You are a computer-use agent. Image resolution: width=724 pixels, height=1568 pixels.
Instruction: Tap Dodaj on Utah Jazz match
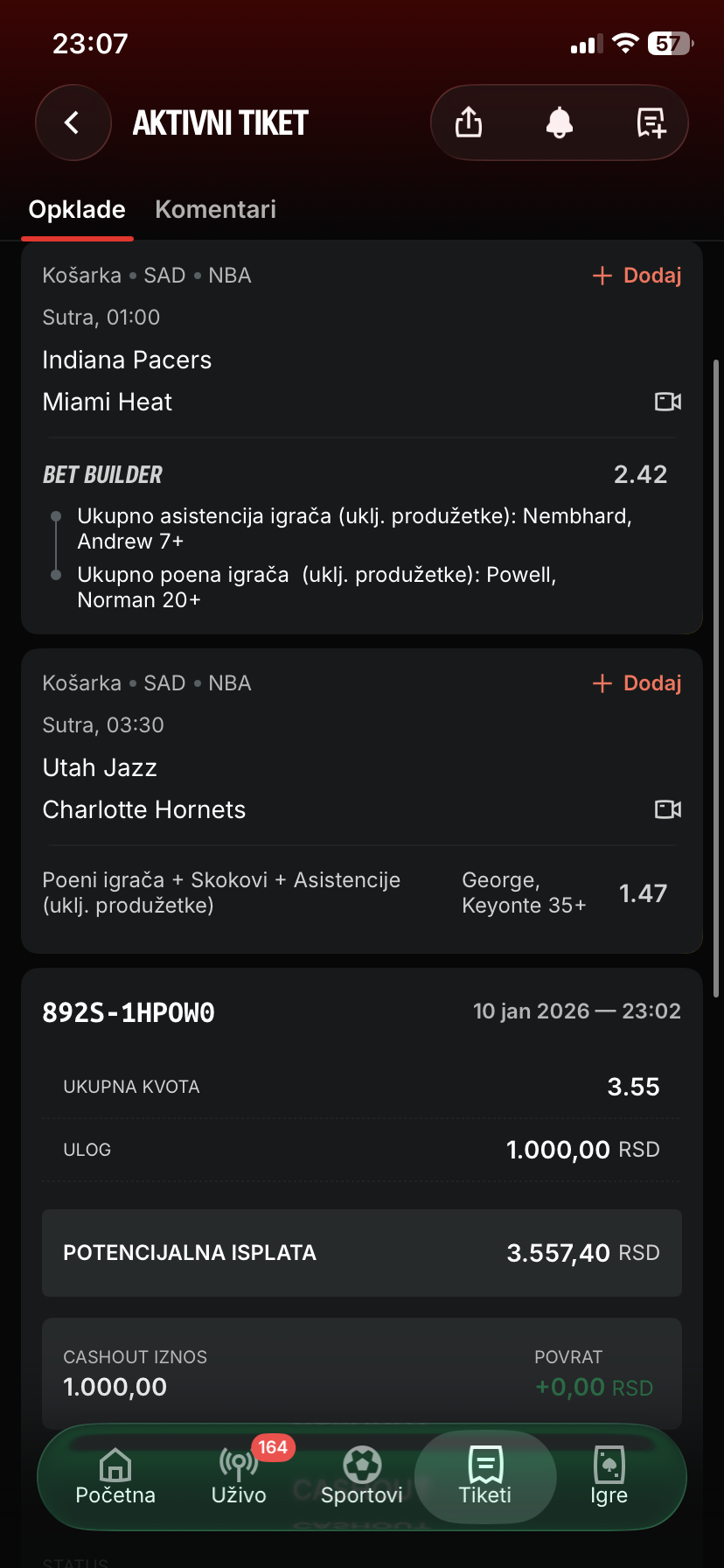click(637, 683)
